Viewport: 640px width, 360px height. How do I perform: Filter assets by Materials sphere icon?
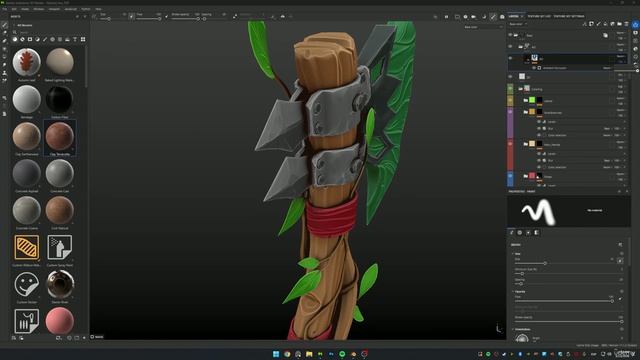coord(15,39)
